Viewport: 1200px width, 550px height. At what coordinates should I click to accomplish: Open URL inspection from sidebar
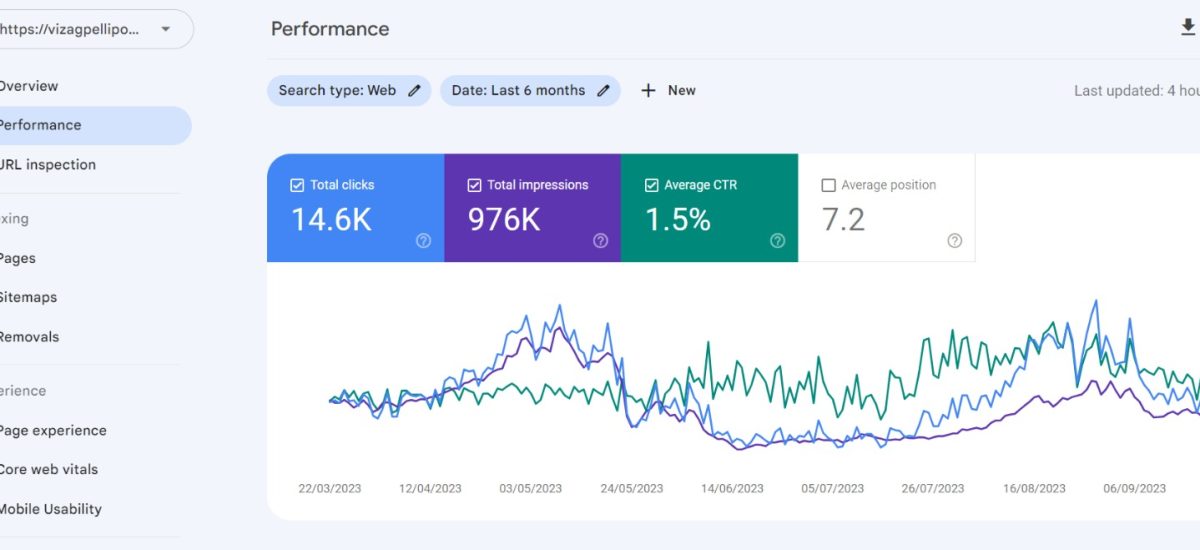47,165
